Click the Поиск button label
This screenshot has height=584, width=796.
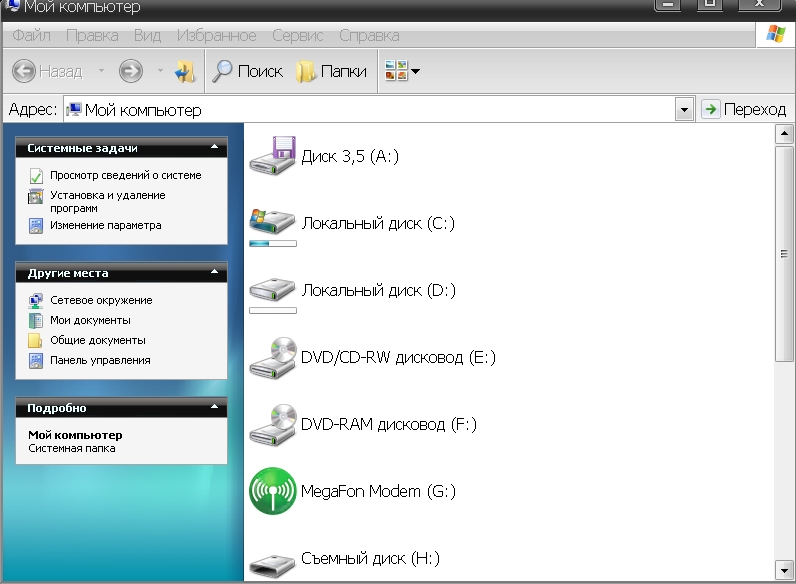260,71
